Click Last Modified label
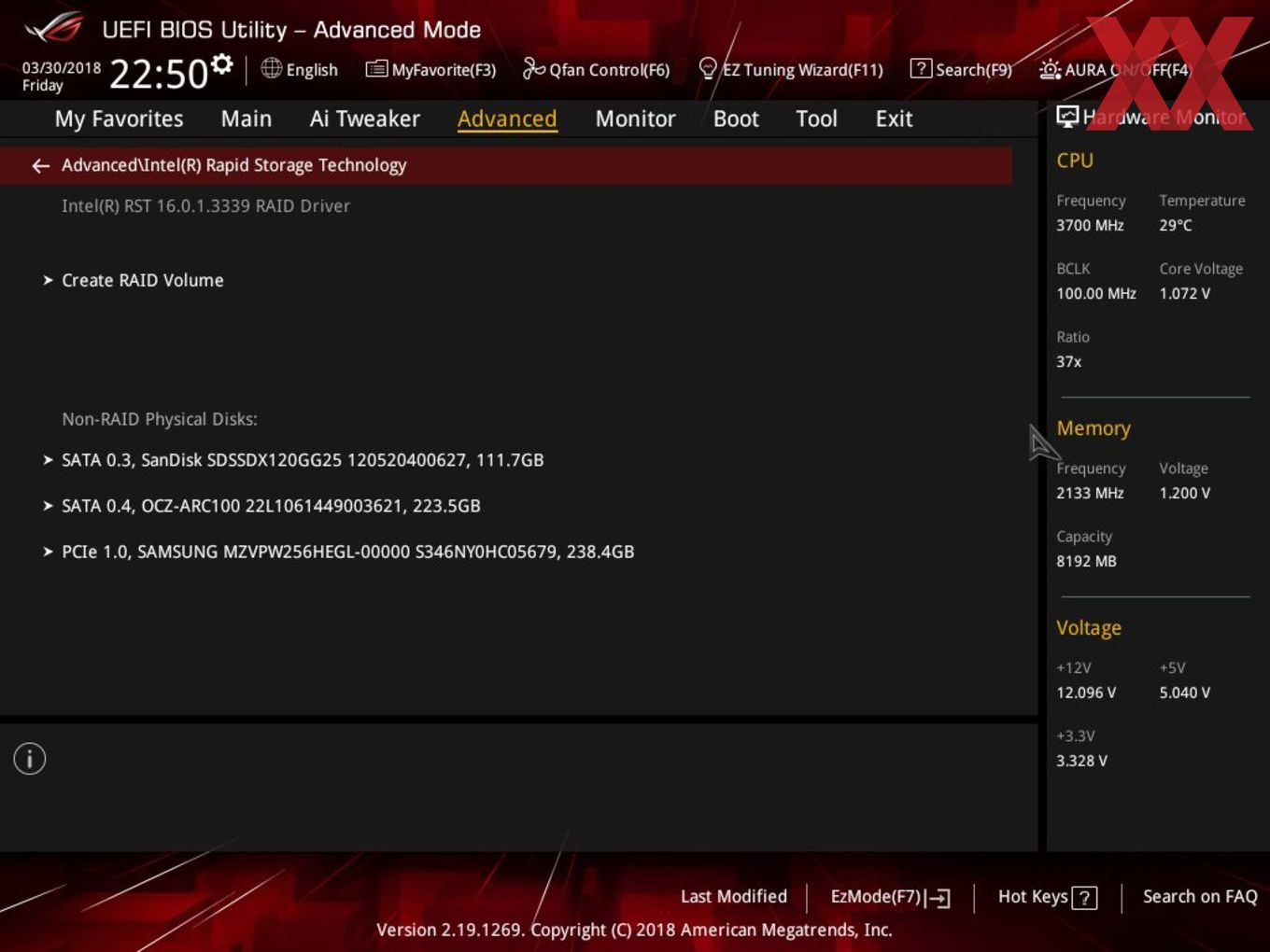The image size is (1270, 952). pos(734,896)
